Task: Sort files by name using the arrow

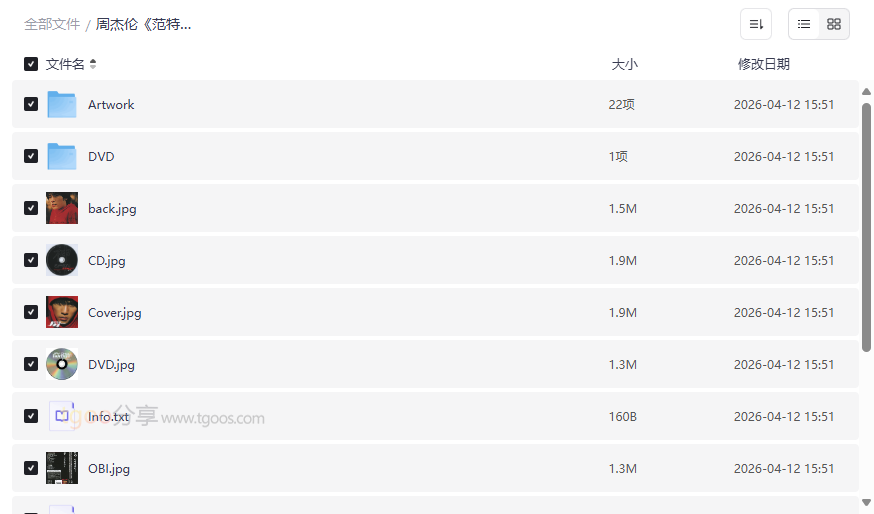Action: tap(93, 64)
